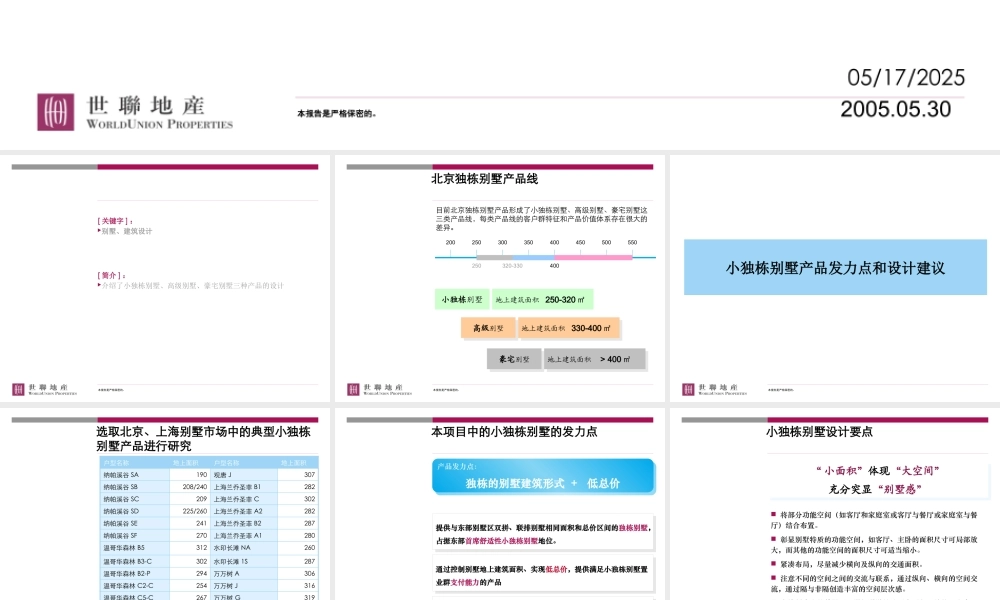
Task: Click the table cell 纳帕溪谷 SF
Action: point(135,536)
